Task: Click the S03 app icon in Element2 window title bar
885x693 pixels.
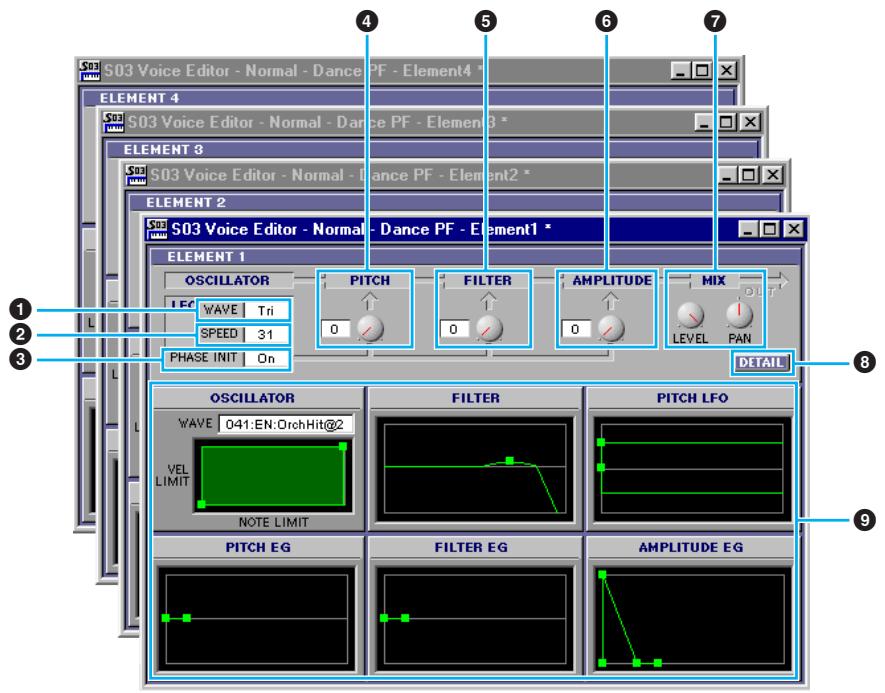Action: 136,175
